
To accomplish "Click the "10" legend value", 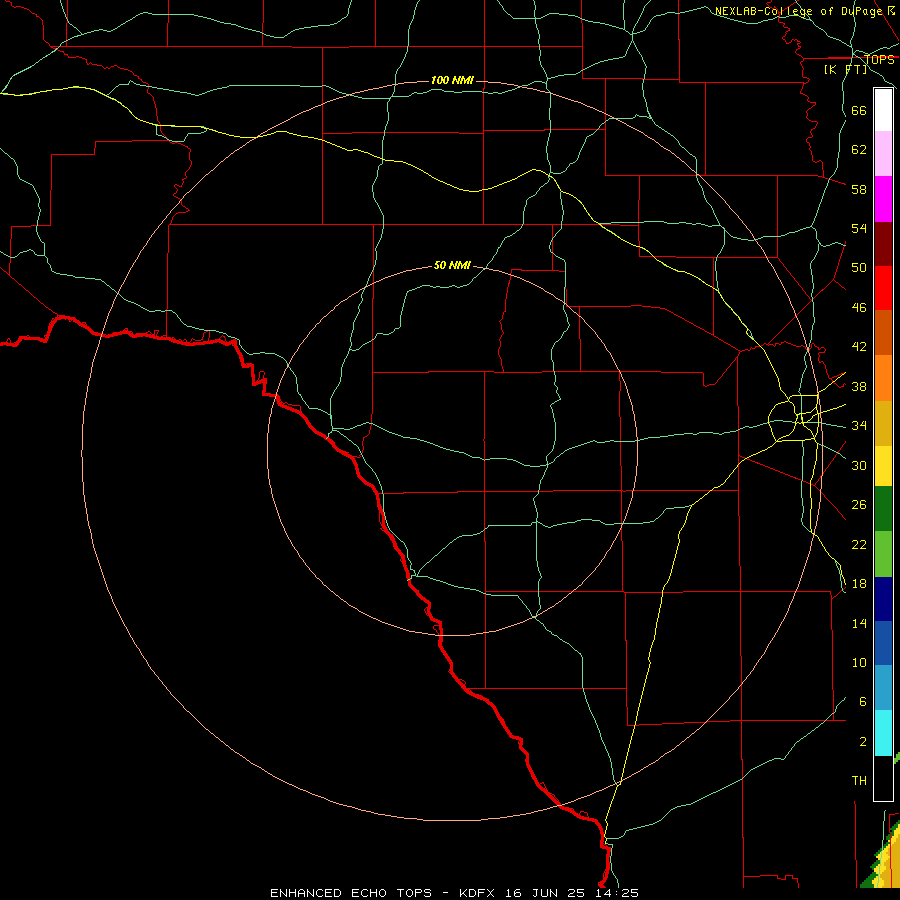I will click(x=859, y=662).
